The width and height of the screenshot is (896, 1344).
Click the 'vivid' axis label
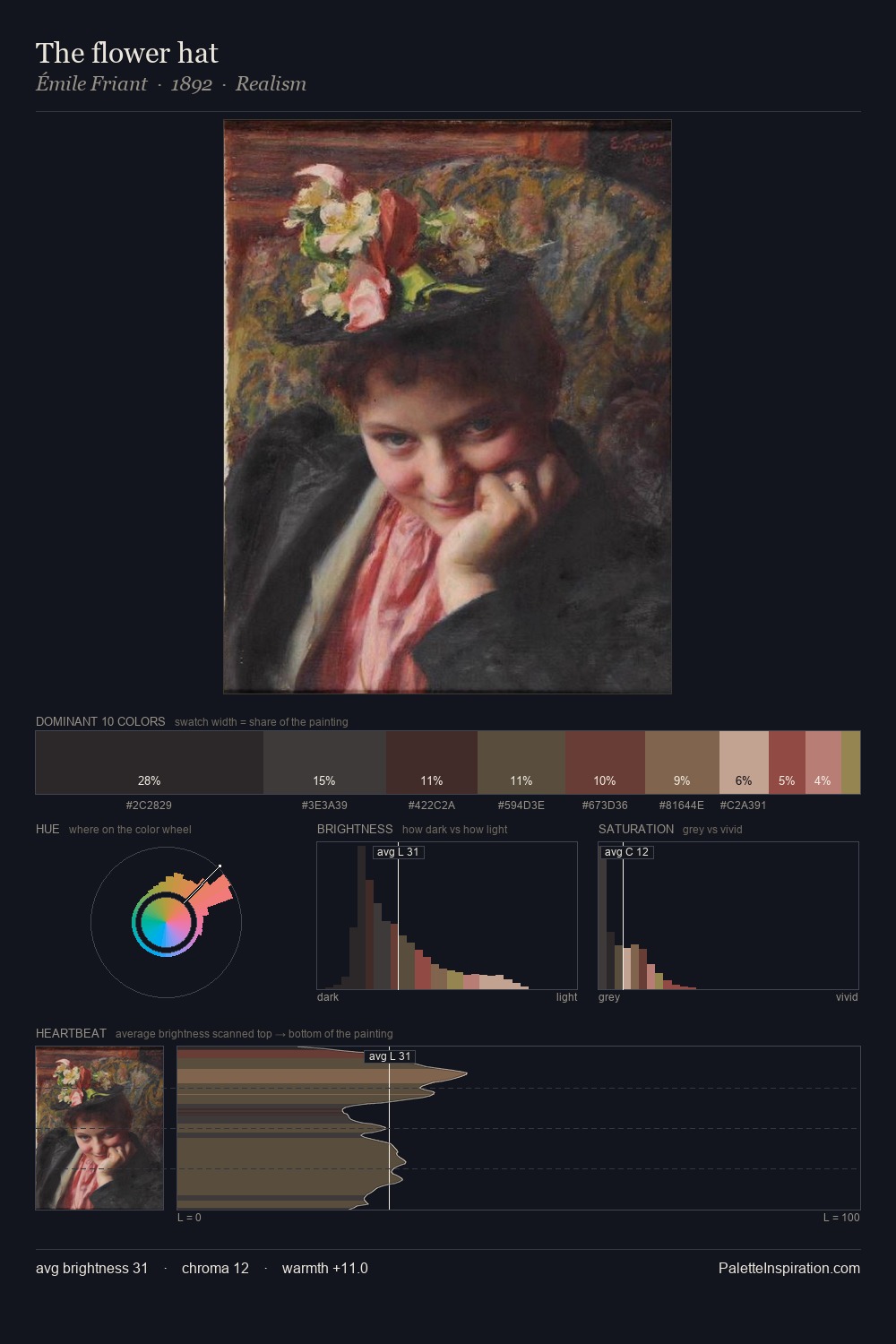pyautogui.click(x=847, y=997)
